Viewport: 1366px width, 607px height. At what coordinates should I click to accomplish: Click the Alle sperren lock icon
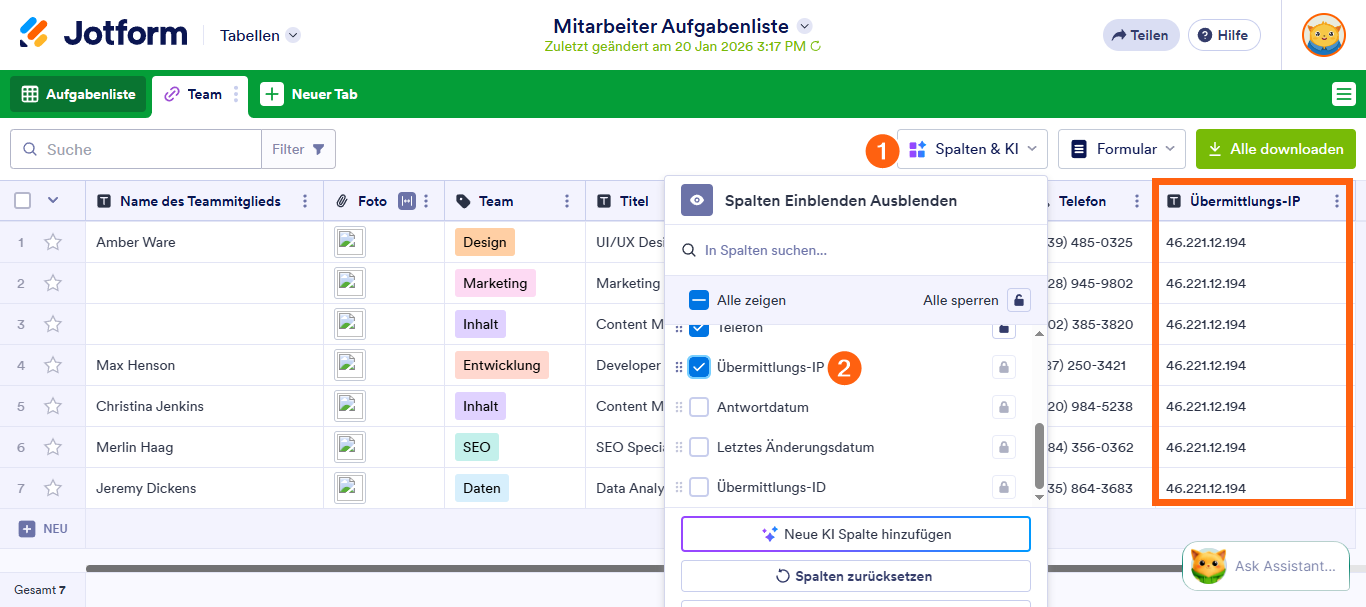1018,300
